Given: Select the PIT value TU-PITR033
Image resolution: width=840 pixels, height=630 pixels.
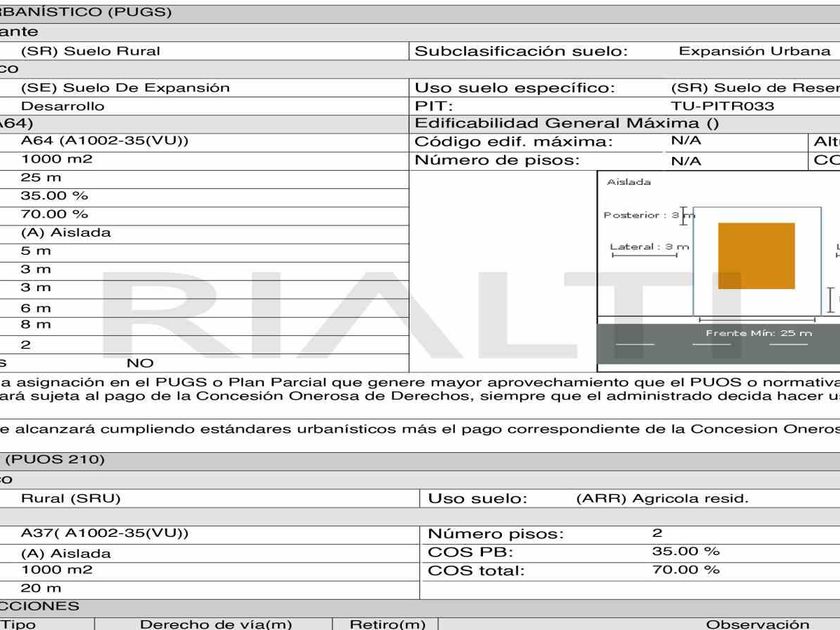Looking at the screenshot, I should coord(722,106).
